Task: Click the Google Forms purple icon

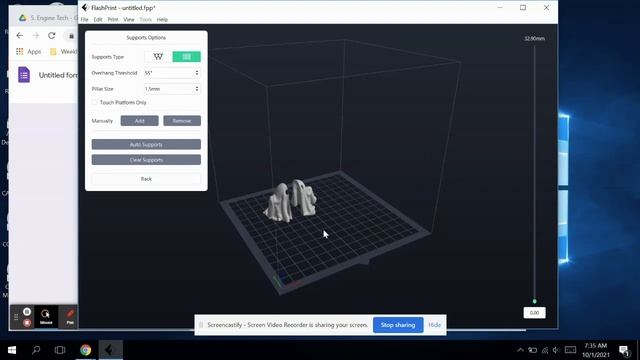Action: [x=24, y=75]
